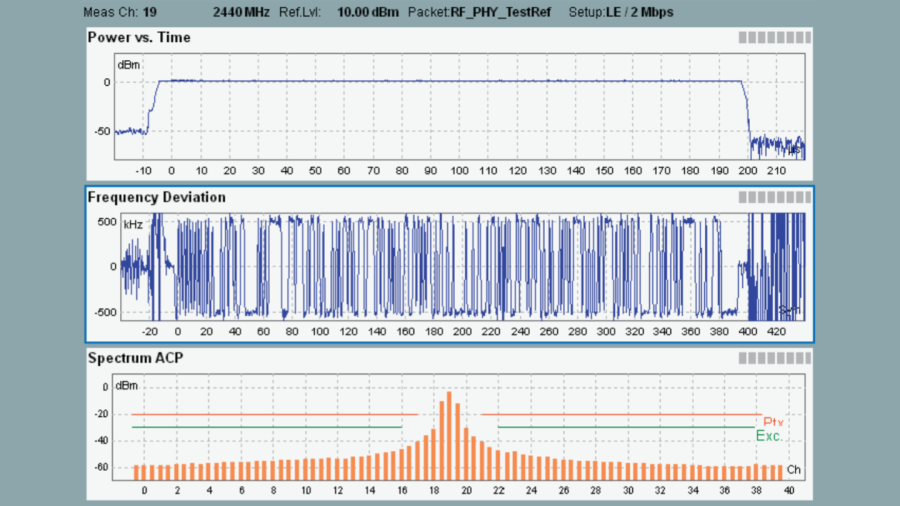900x506 pixels.
Task: Click the kHz axis label in Frequency Deviation
Action: 133,225
